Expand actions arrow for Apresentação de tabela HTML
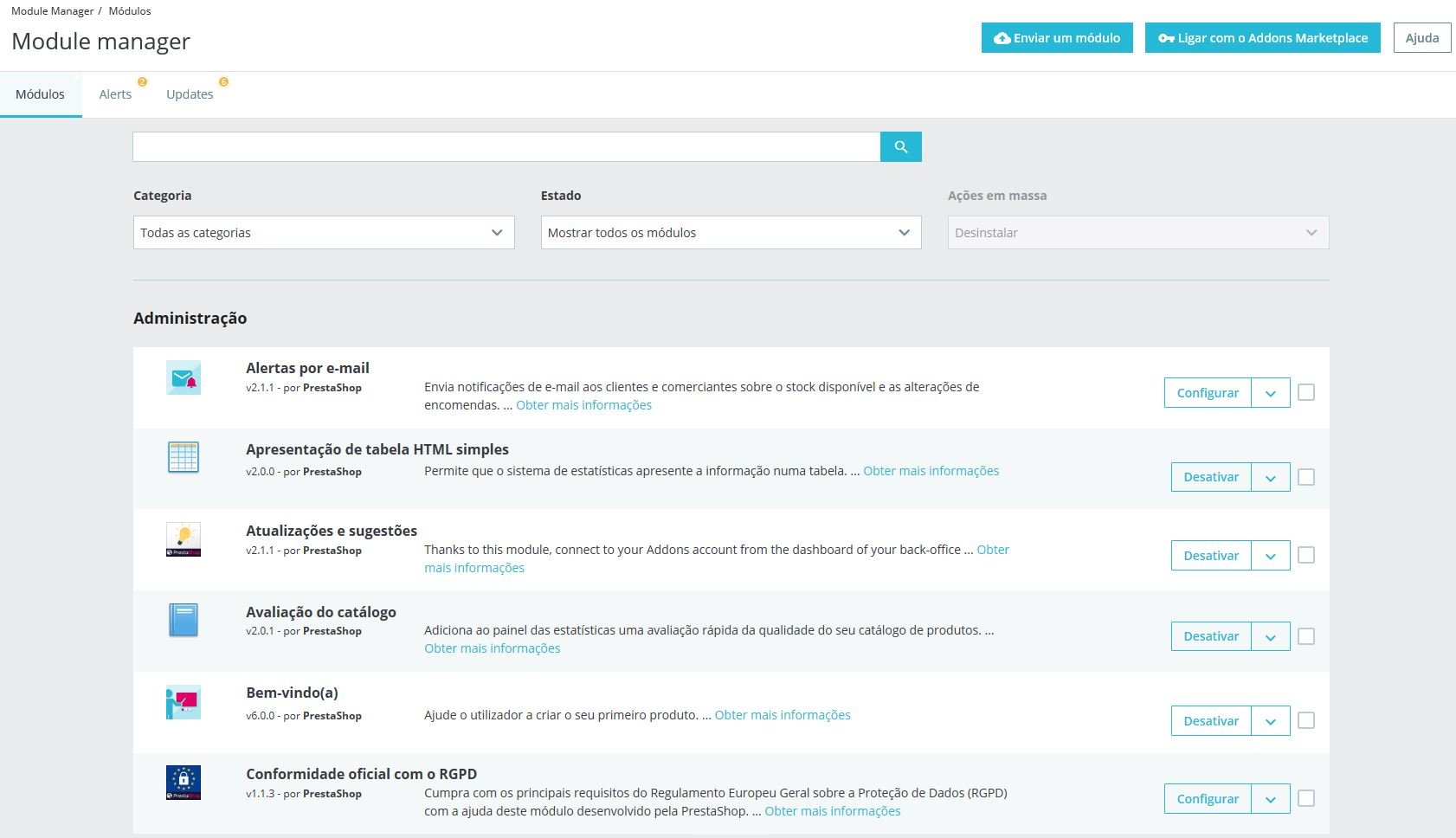This screenshot has width=1456, height=838. pyautogui.click(x=1271, y=477)
